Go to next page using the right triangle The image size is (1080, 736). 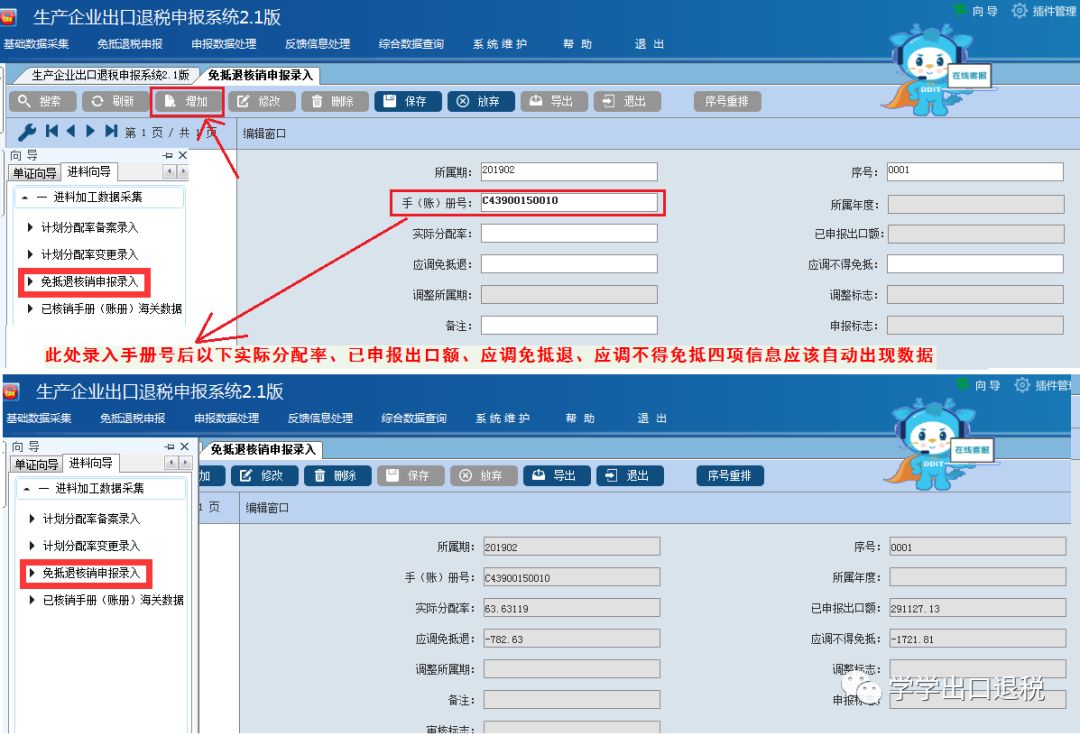click(90, 131)
